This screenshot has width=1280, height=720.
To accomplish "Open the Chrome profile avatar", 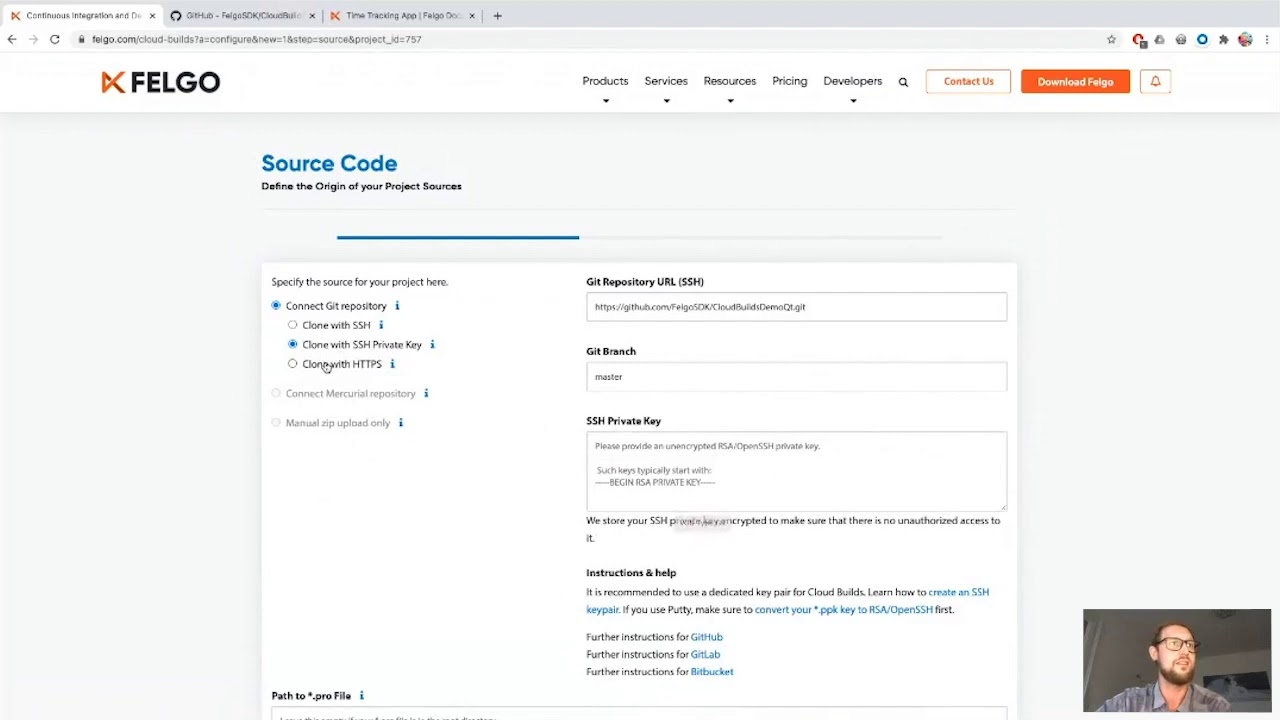I will point(1245,39).
